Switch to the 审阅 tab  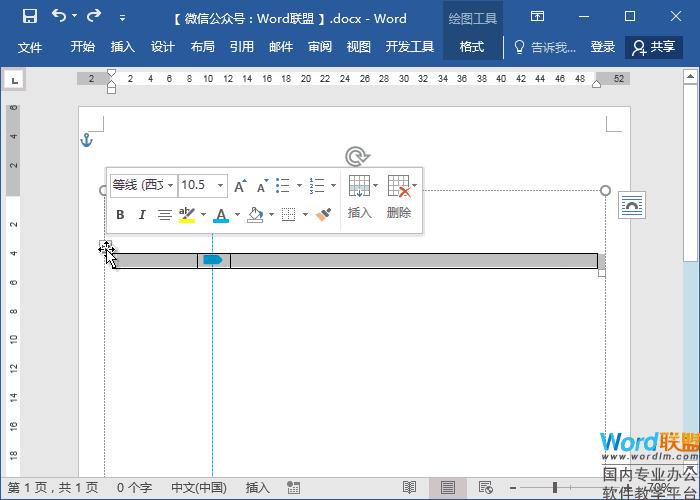(320, 47)
